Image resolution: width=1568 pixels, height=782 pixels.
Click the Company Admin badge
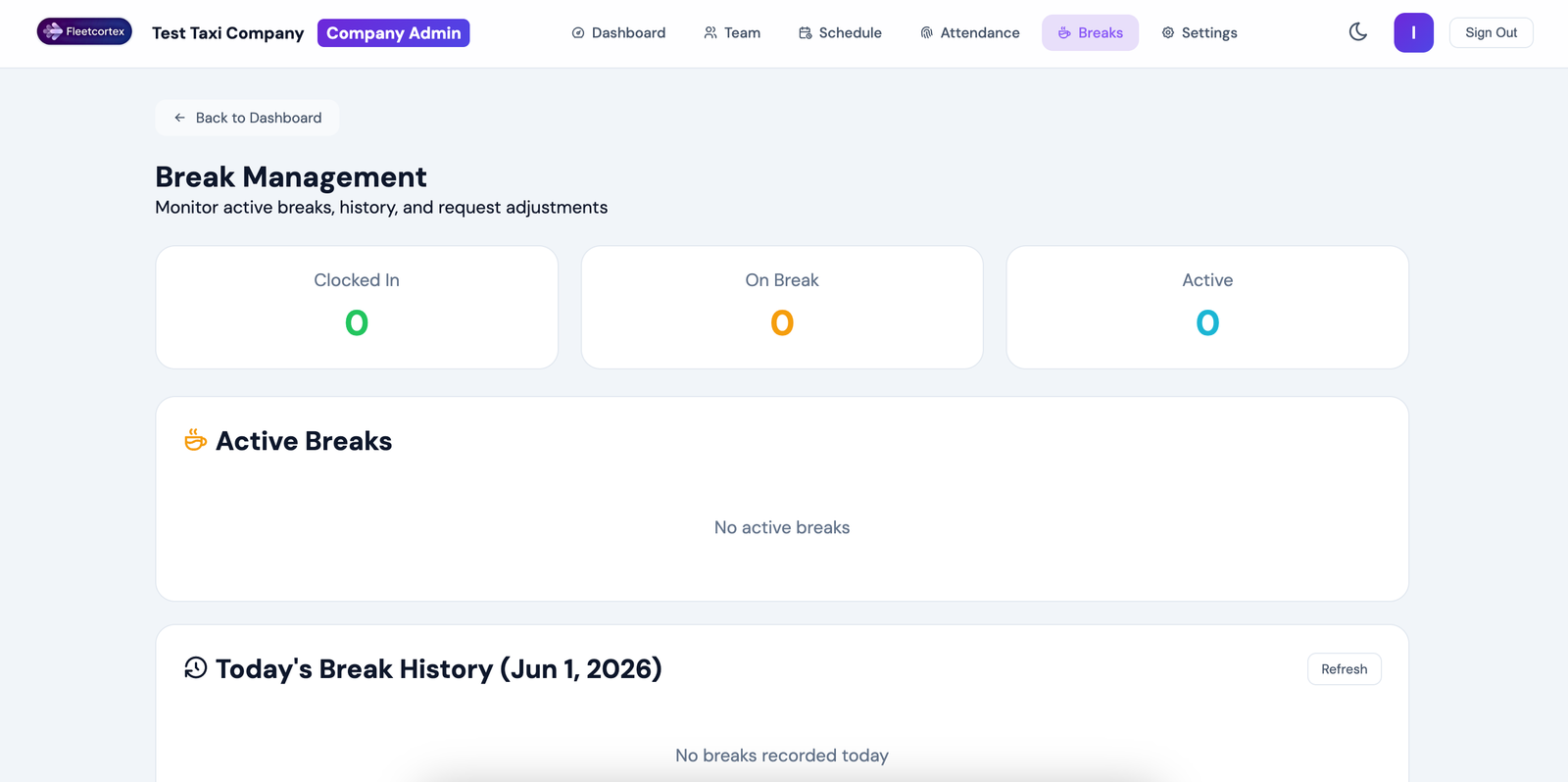pyautogui.click(x=394, y=33)
